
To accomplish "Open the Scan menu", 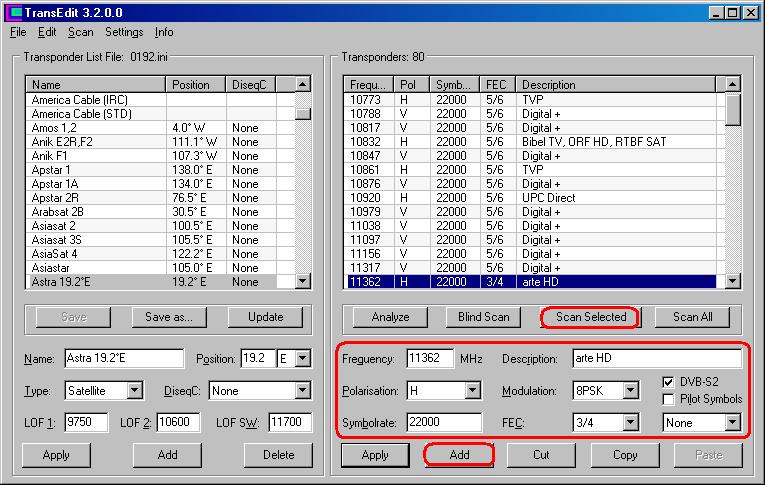I will point(81,32).
